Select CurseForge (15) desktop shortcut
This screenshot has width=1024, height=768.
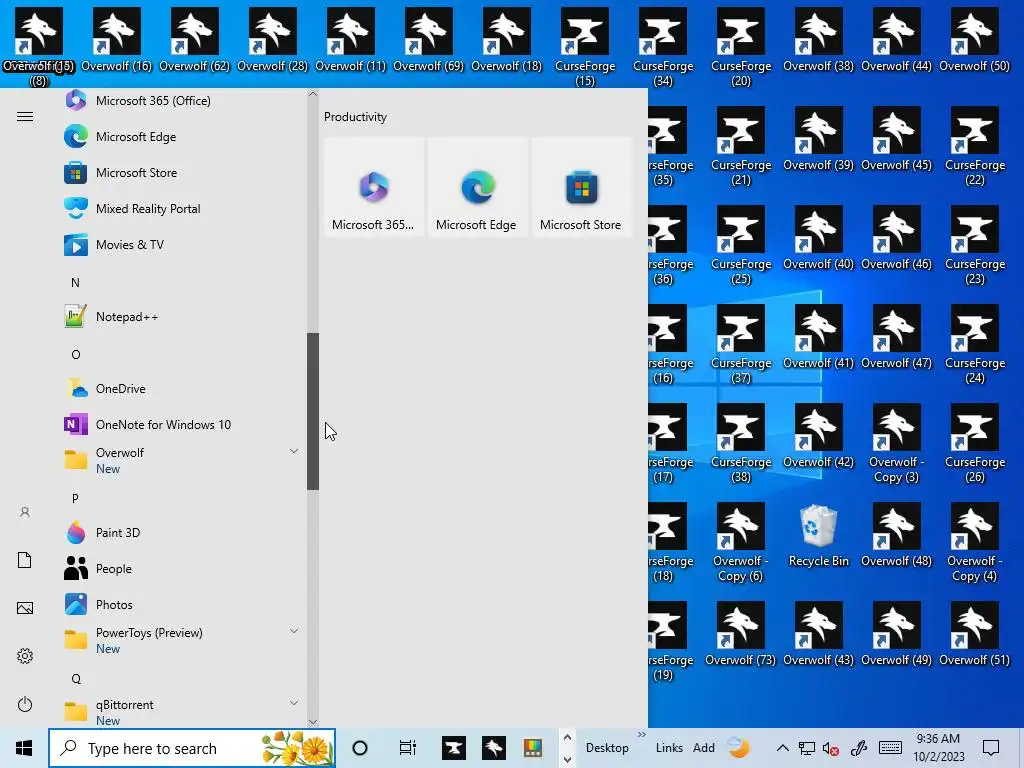pyautogui.click(x=584, y=47)
